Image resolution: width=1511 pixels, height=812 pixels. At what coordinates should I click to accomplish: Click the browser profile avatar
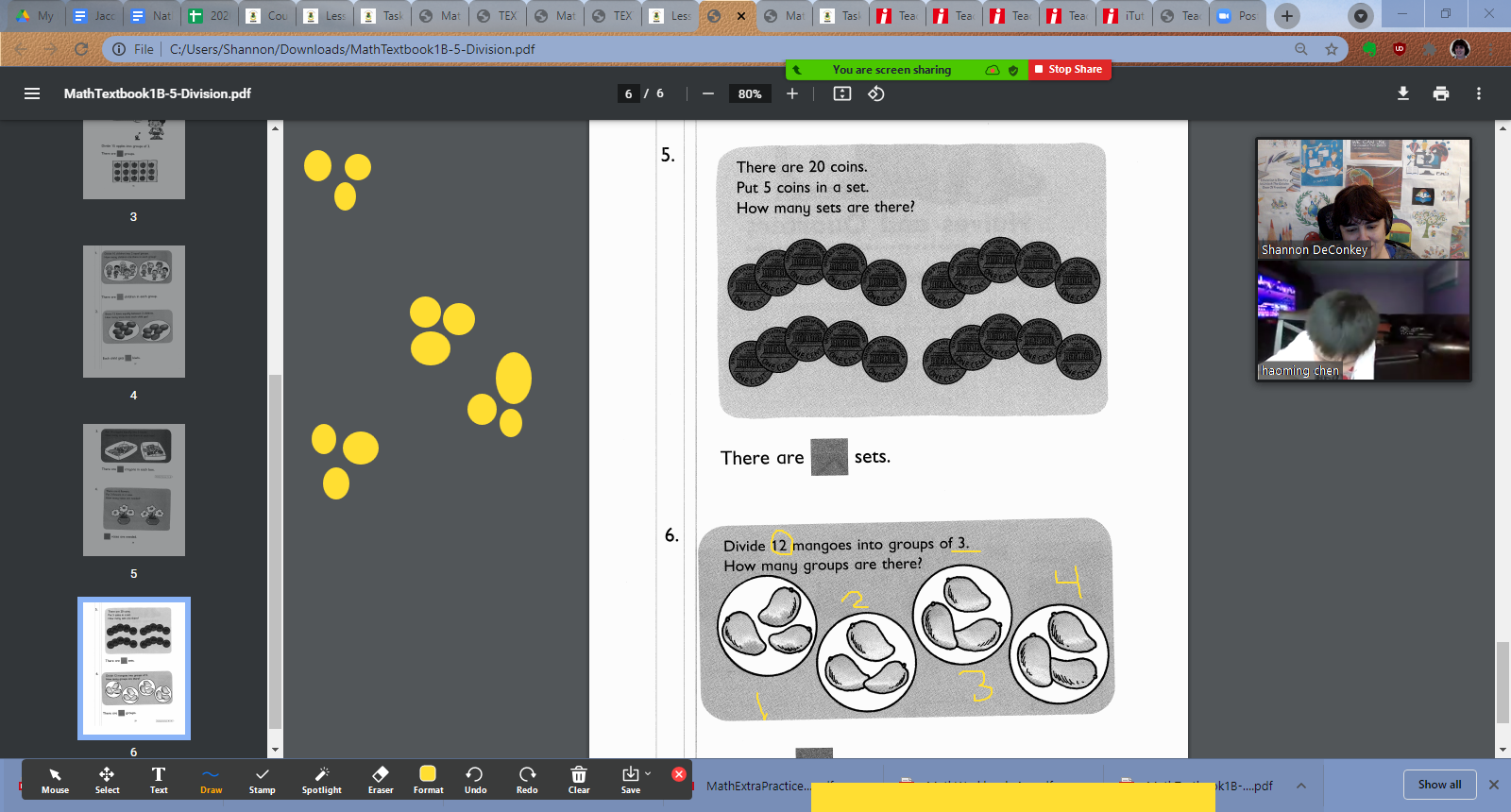click(1460, 49)
